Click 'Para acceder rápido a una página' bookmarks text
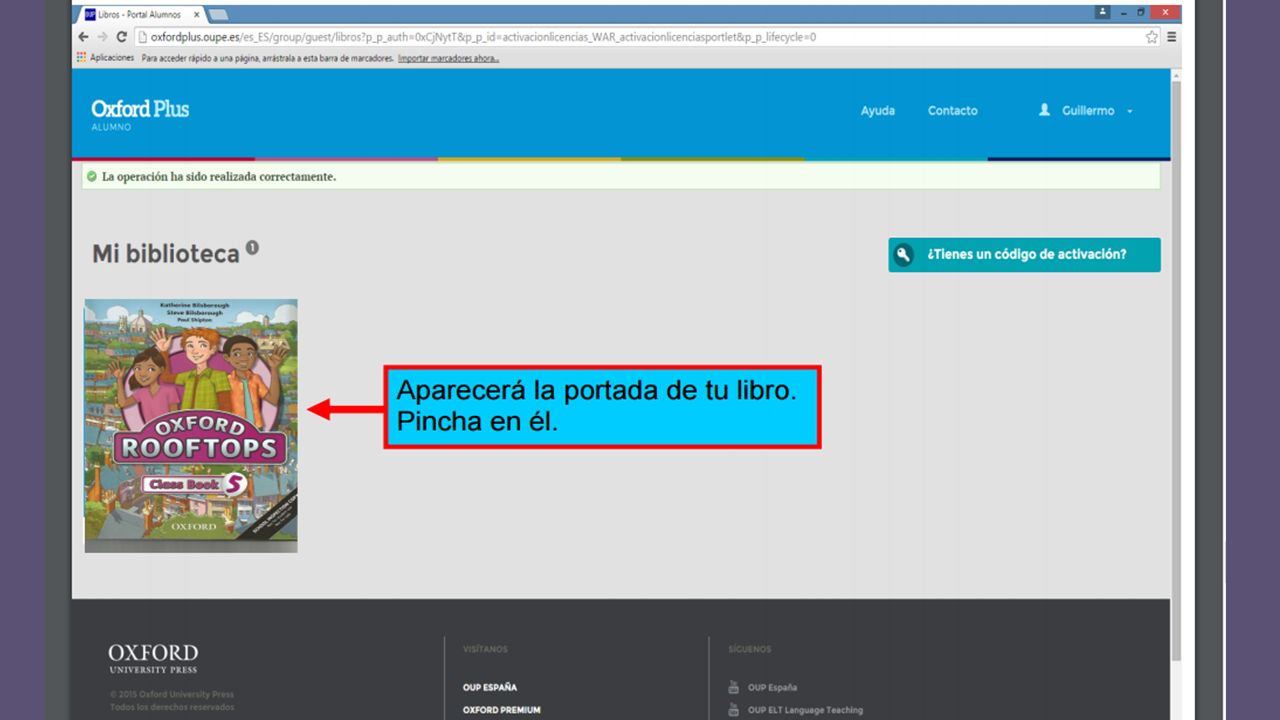This screenshot has height=720, width=1280. click(267, 58)
